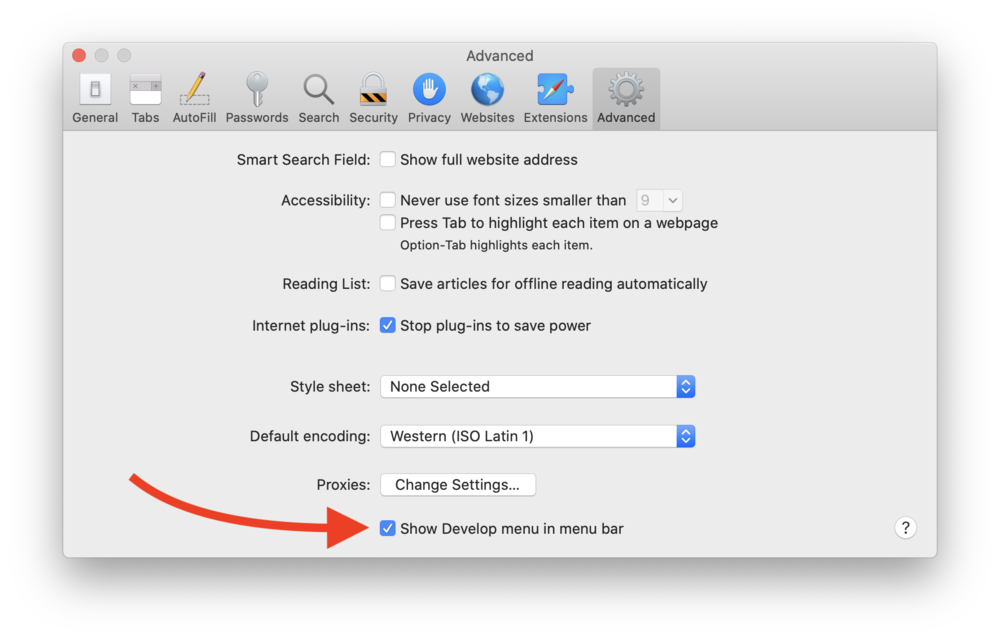Click the Reading List label

click(327, 284)
